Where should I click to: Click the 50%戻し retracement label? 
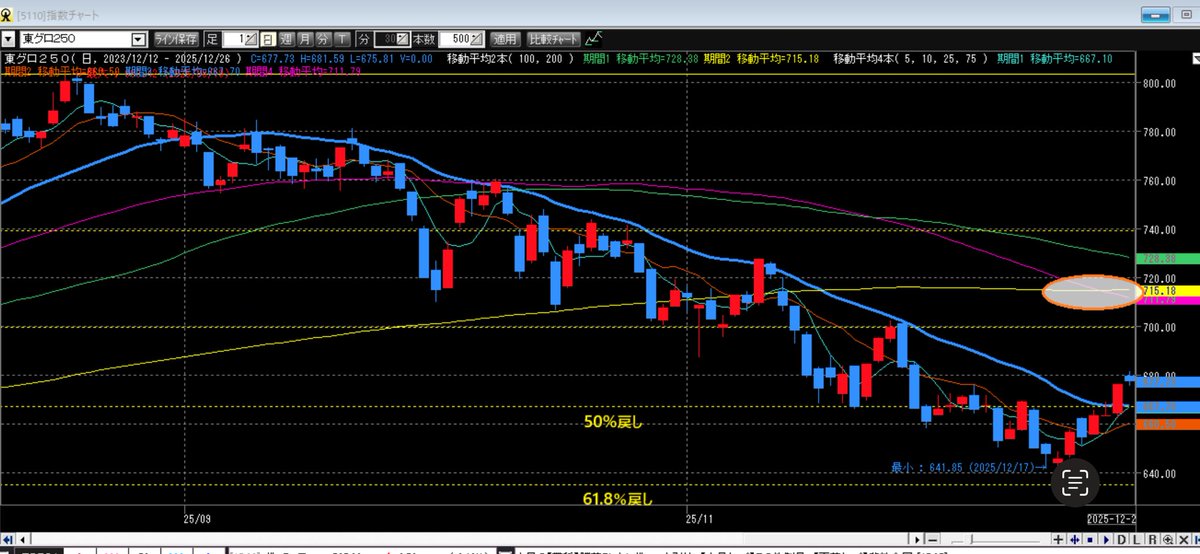point(612,422)
